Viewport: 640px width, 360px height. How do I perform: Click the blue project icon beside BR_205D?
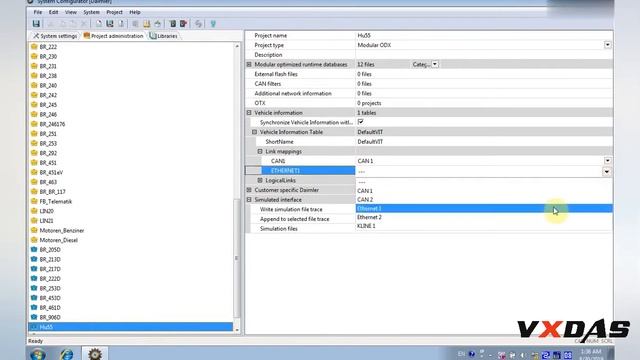click(x=34, y=249)
